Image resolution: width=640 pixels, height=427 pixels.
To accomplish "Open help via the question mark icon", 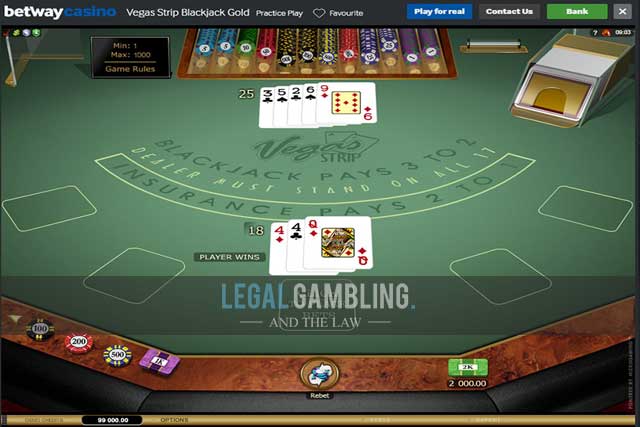I will click(595, 33).
